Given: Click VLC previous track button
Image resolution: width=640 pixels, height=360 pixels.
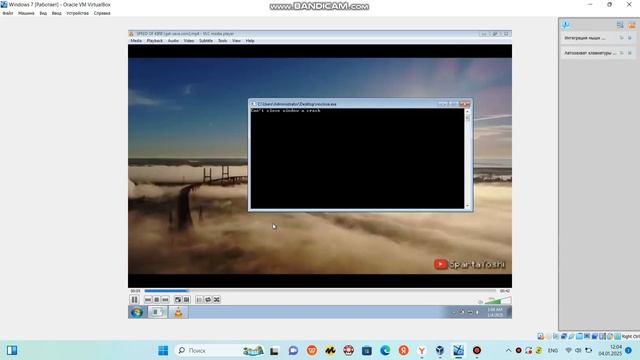Looking at the screenshot, I should [148, 300].
